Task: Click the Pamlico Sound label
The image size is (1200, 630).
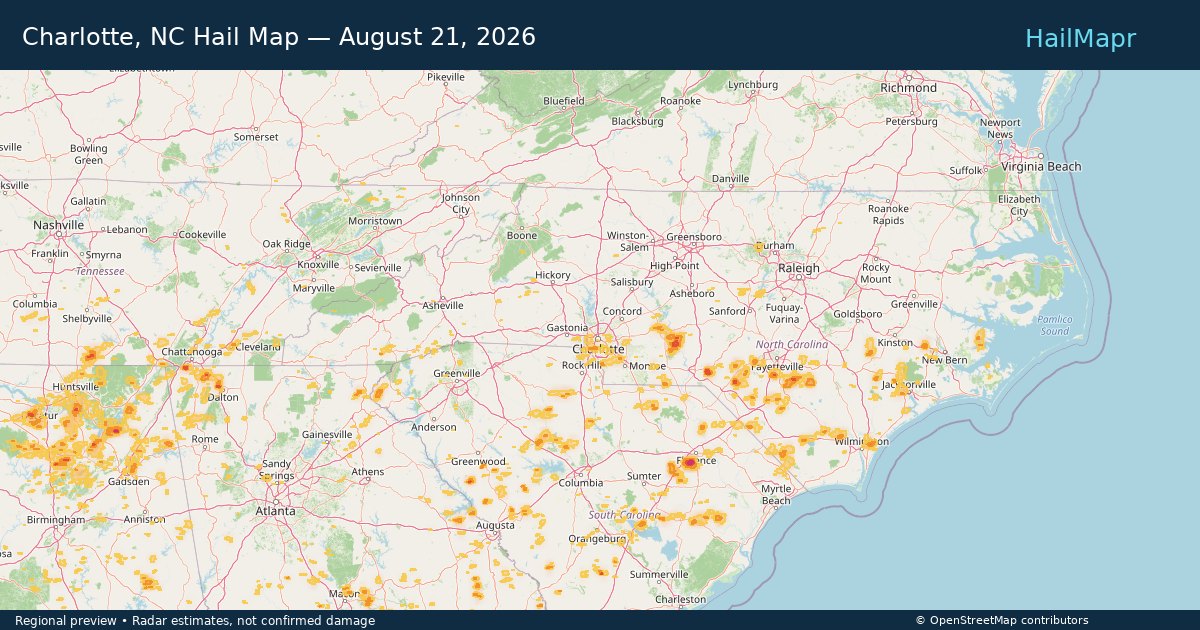Action: (x=1054, y=325)
